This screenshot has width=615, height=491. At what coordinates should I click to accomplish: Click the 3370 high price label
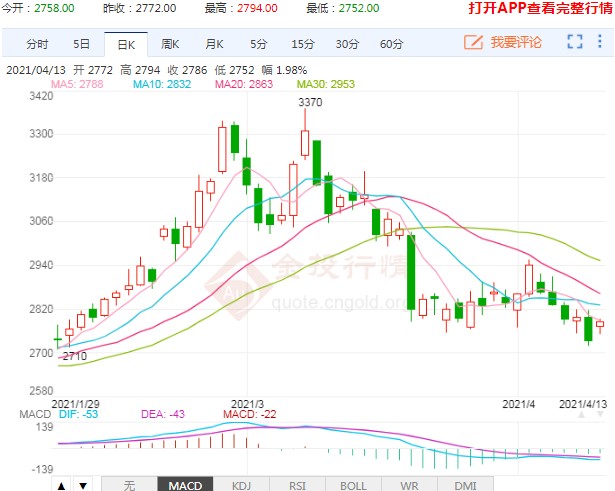pyautogui.click(x=310, y=102)
